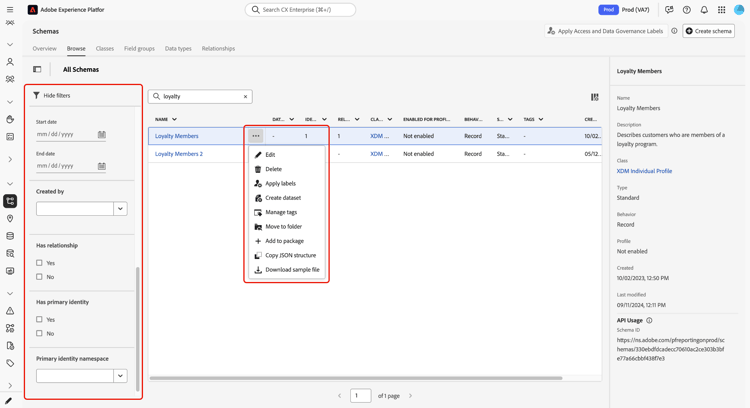Click the info icon beside governance labels

pyautogui.click(x=674, y=31)
